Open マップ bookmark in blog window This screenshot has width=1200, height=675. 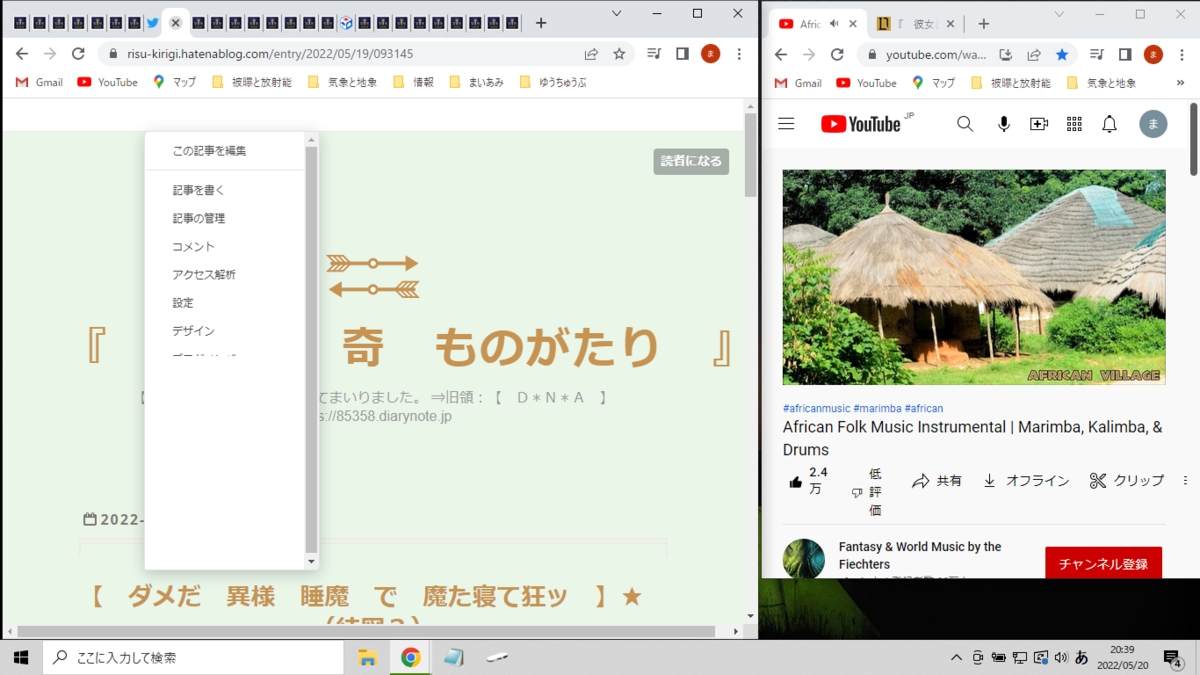(x=174, y=82)
